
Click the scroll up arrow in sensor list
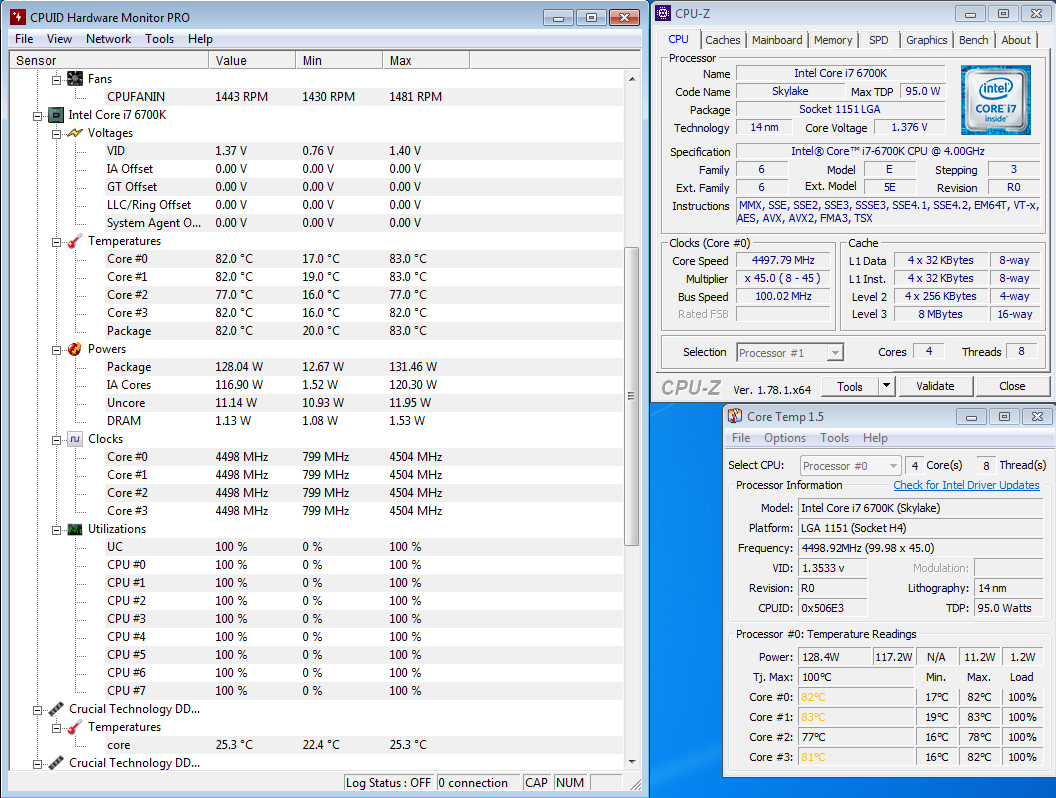[x=632, y=79]
